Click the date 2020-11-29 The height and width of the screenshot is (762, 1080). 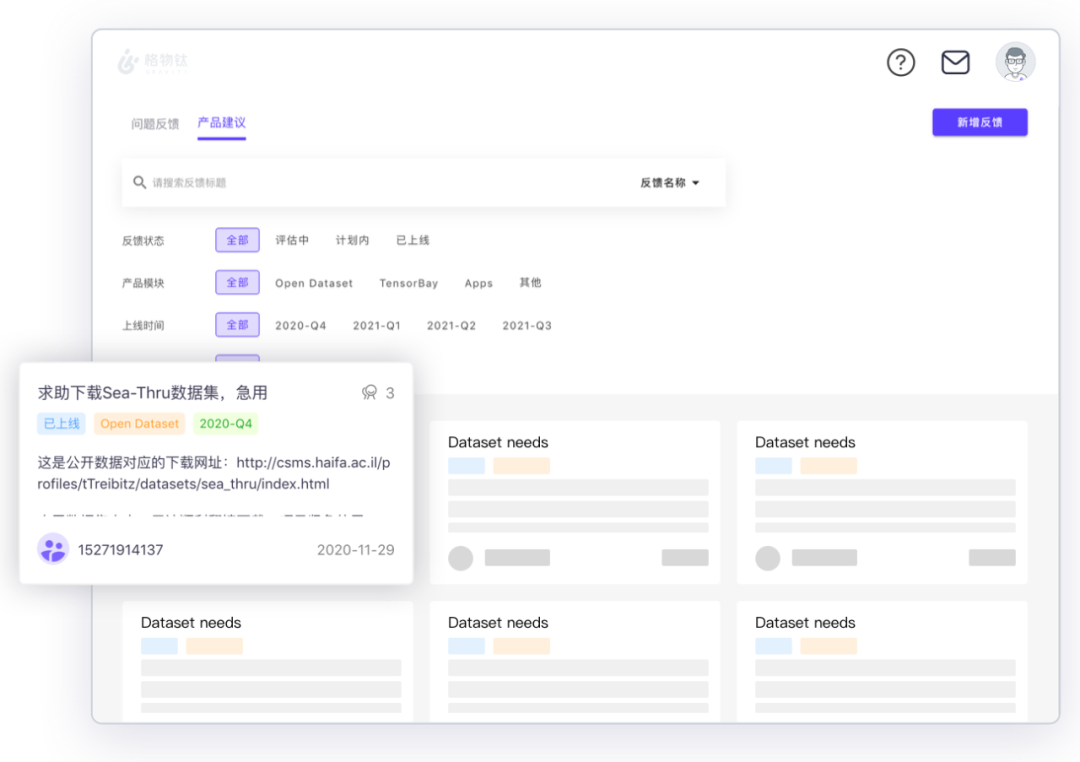point(355,550)
